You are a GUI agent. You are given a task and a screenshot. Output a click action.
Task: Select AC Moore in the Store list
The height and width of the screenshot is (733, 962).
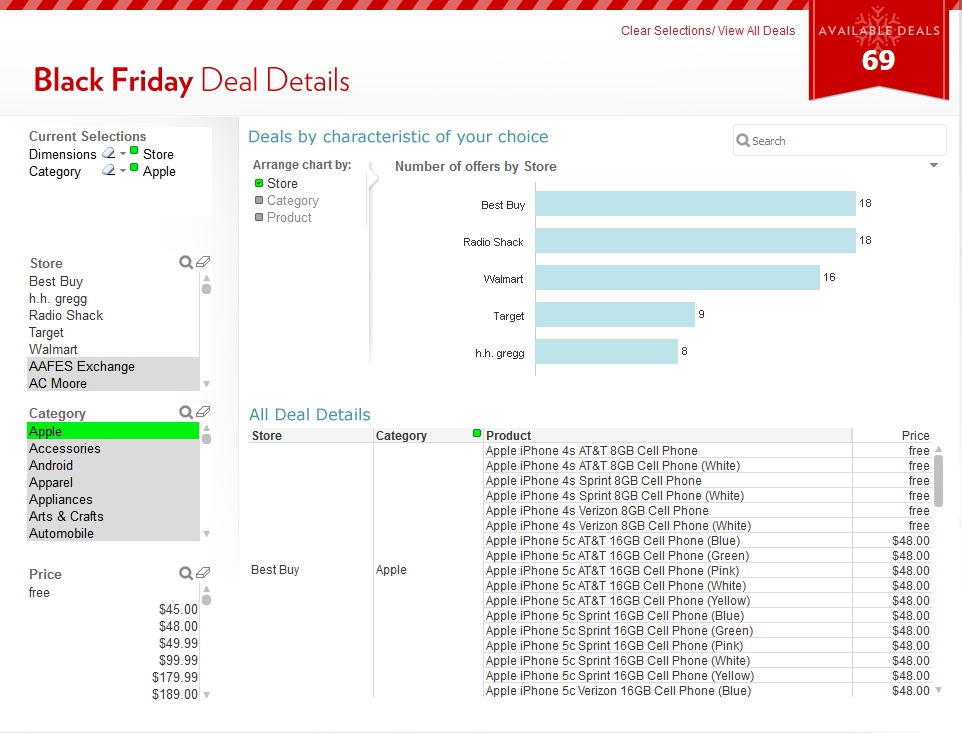(114, 383)
